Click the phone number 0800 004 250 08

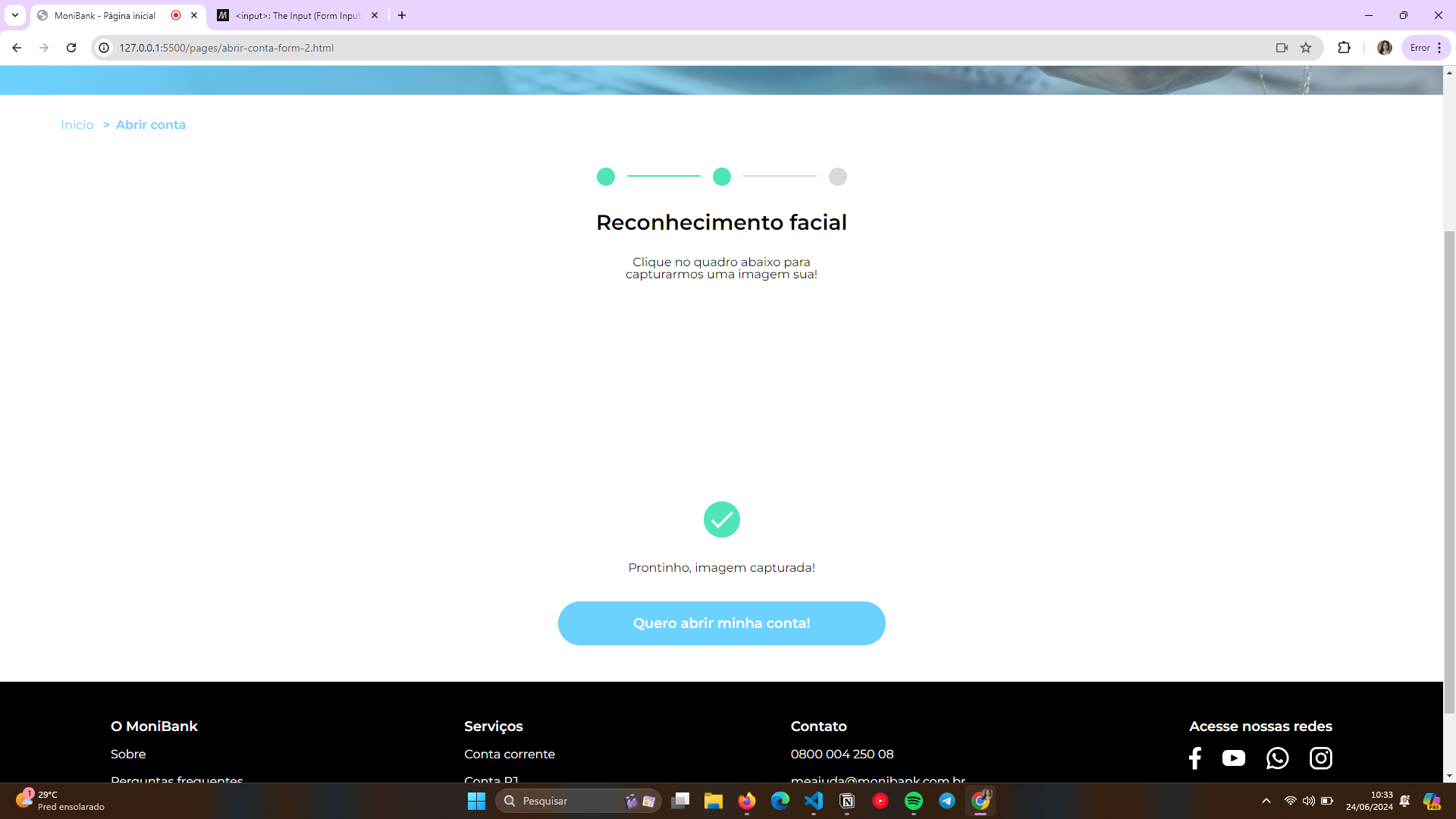843,754
